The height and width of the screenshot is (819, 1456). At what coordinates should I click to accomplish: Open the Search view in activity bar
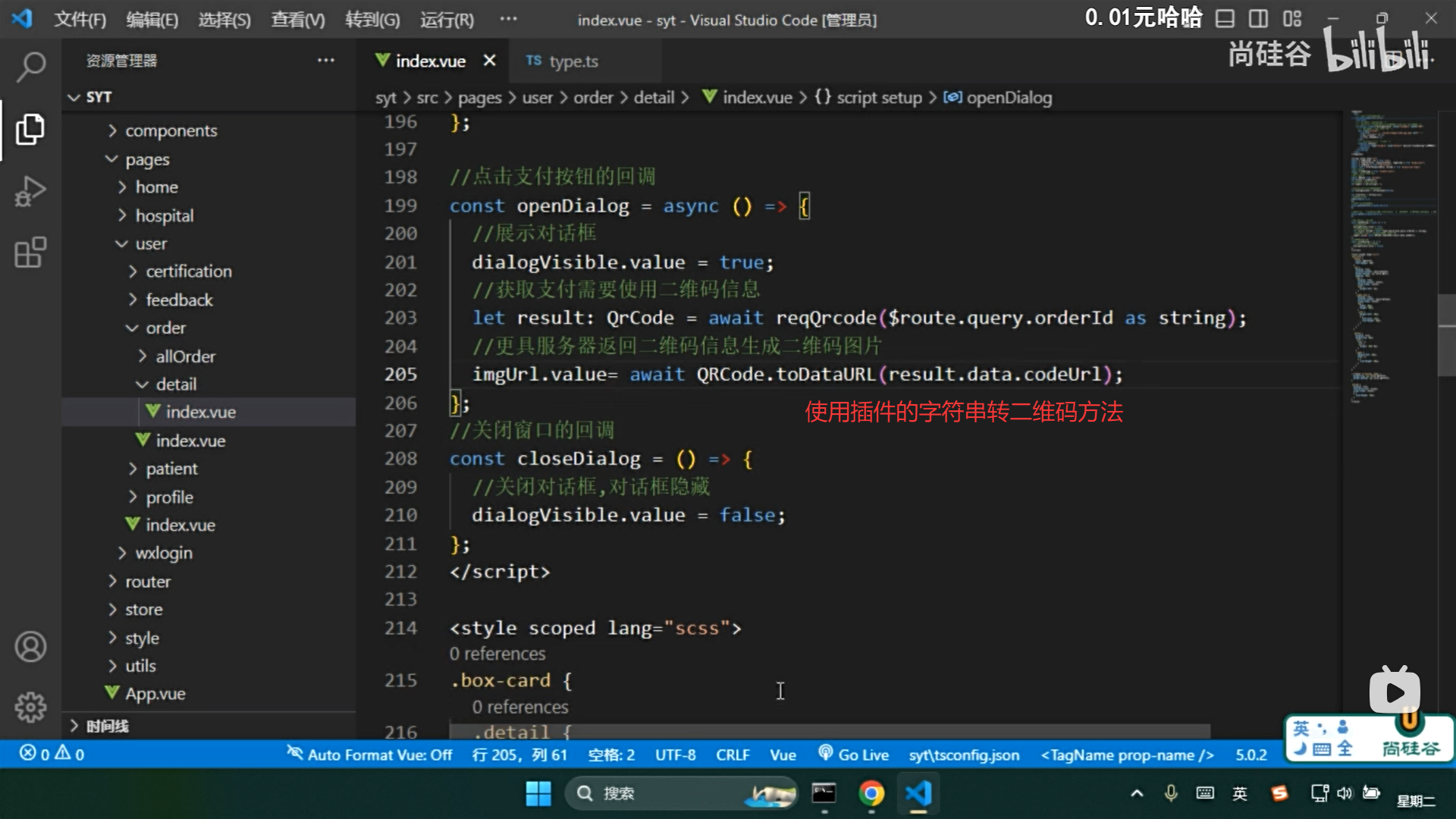coord(30,67)
